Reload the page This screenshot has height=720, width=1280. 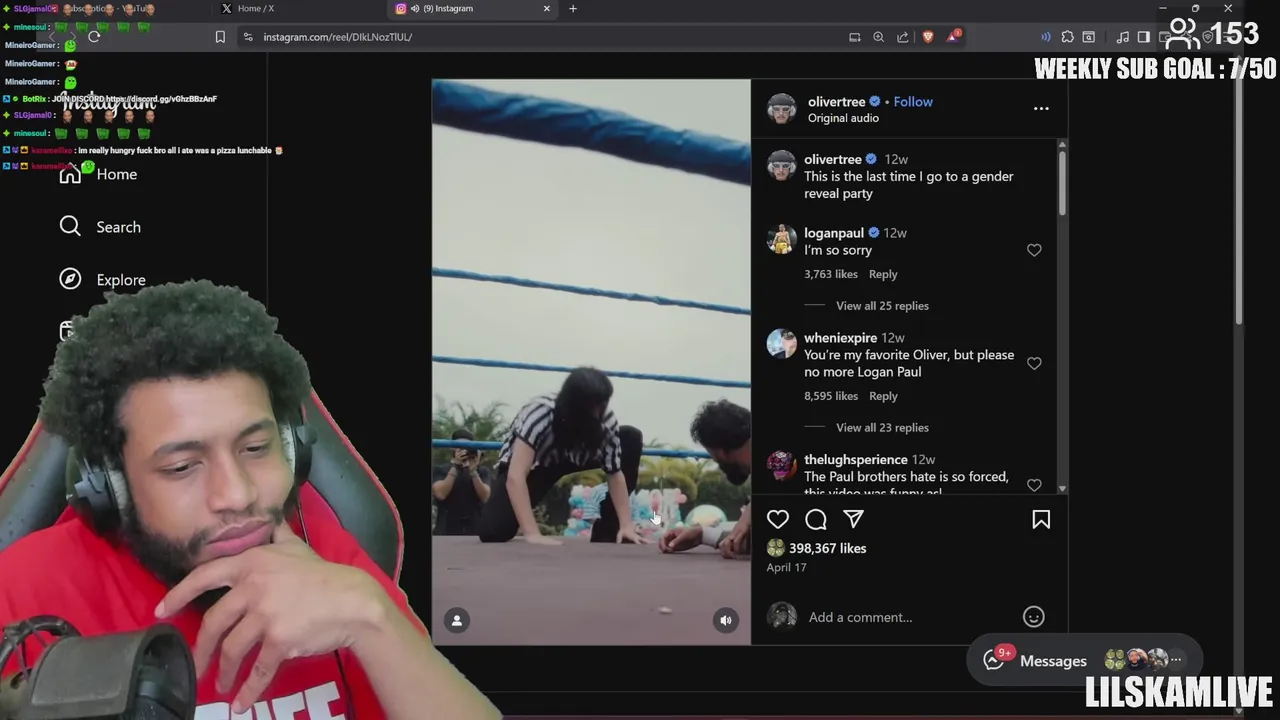click(x=94, y=37)
